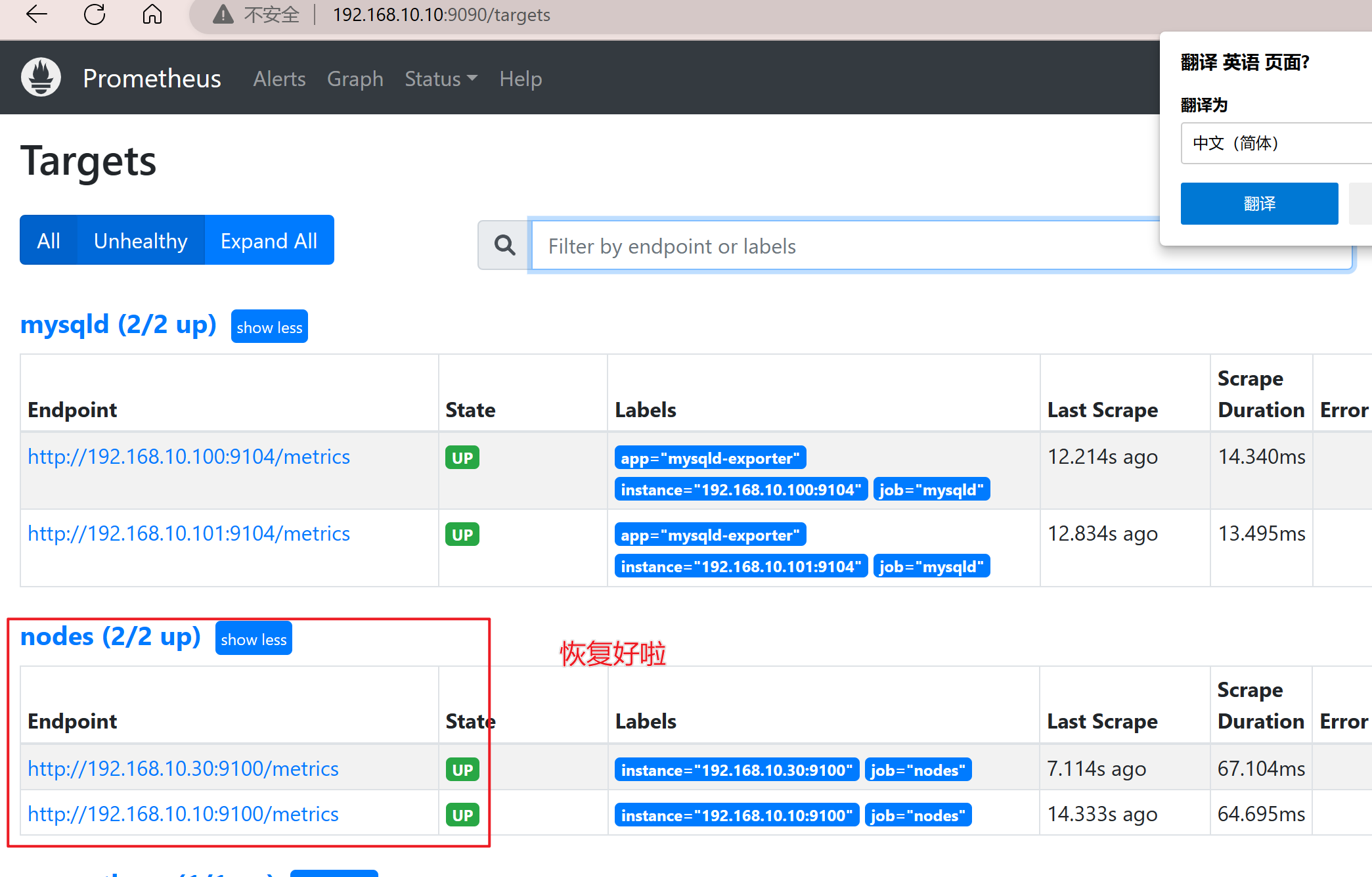Image resolution: width=1372 pixels, height=877 pixels.
Task: Collapse nodes section with show less
Action: coord(252,639)
